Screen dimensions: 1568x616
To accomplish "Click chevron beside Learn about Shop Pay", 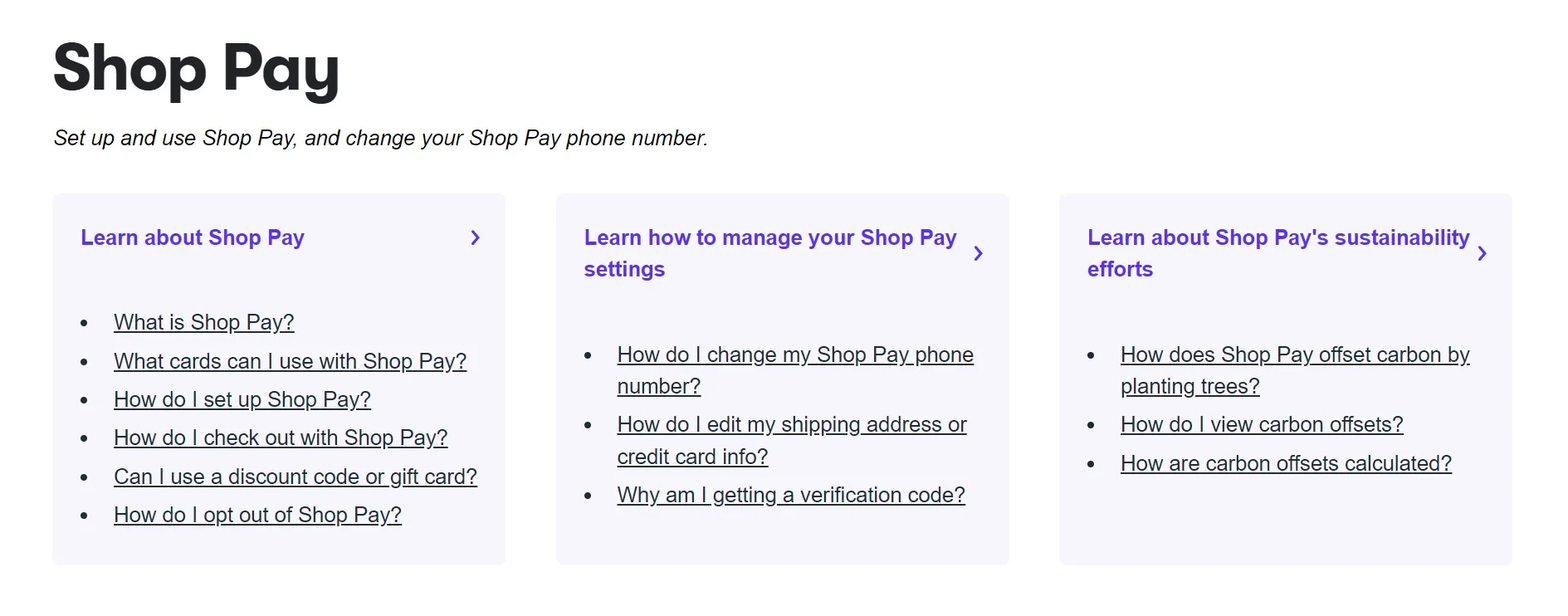I will [475, 238].
